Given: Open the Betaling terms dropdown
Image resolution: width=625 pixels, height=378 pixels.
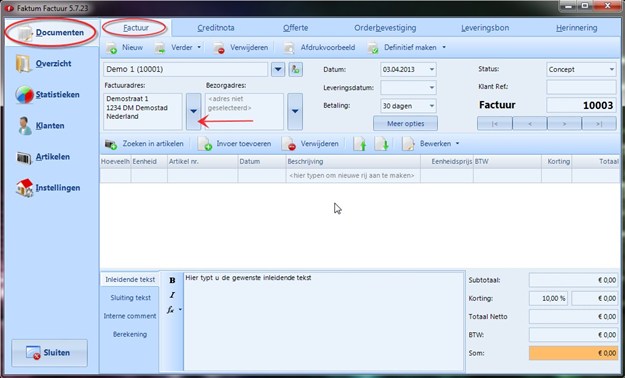Looking at the screenshot, I should click(x=432, y=106).
